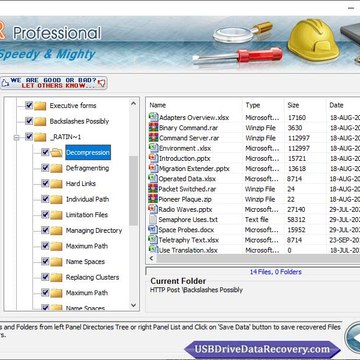Click the zip icon of Pioneer Plaque.zip

click(x=153, y=199)
